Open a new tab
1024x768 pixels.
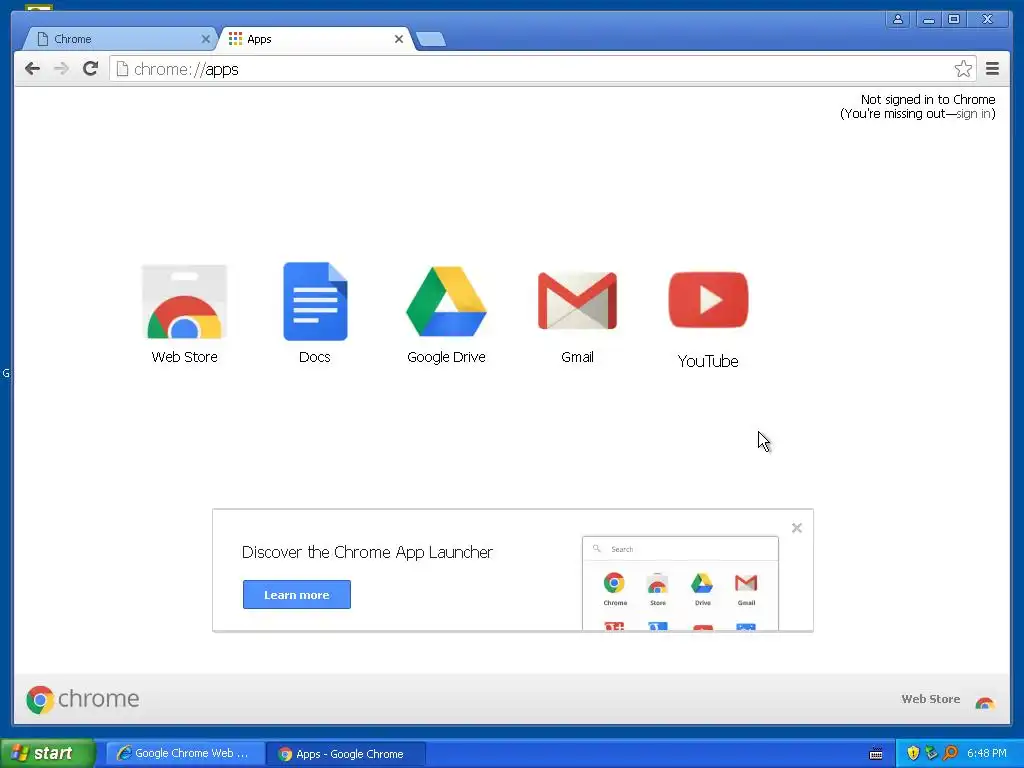point(431,40)
